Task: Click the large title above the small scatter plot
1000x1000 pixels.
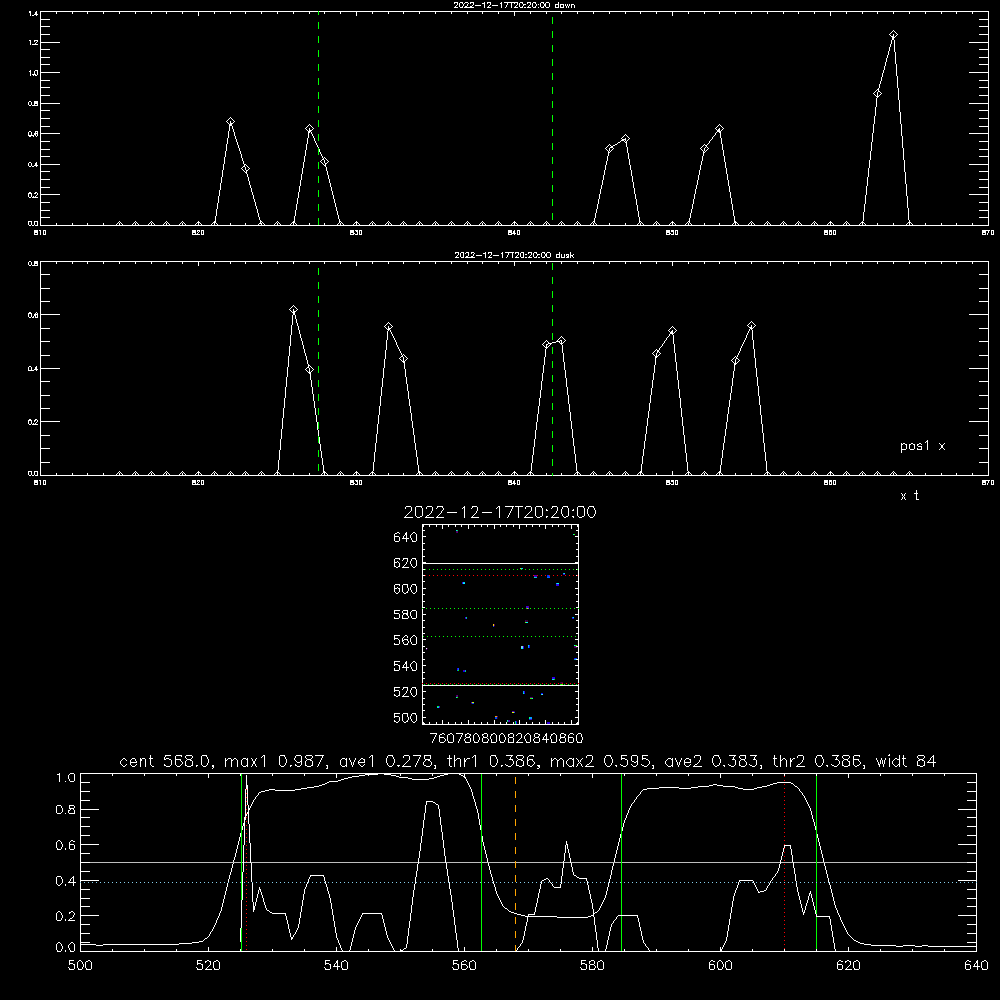Action: 500,512
